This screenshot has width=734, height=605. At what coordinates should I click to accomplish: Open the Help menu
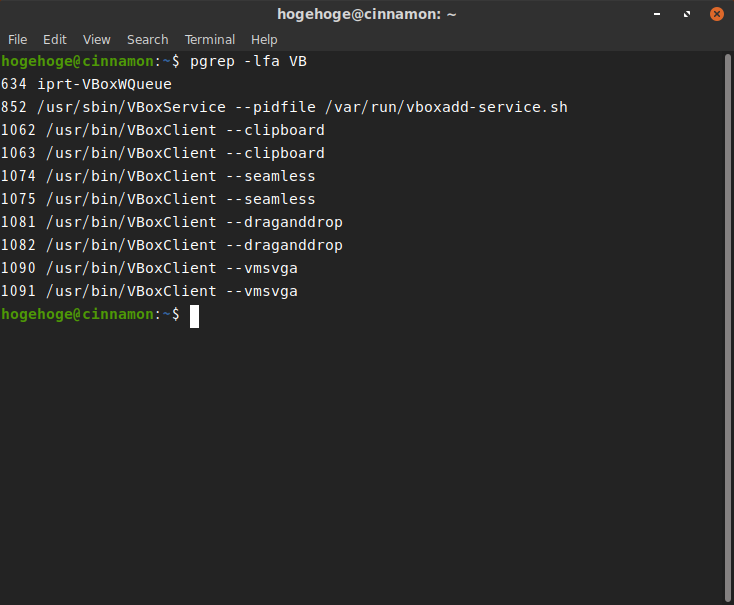[x=264, y=40]
